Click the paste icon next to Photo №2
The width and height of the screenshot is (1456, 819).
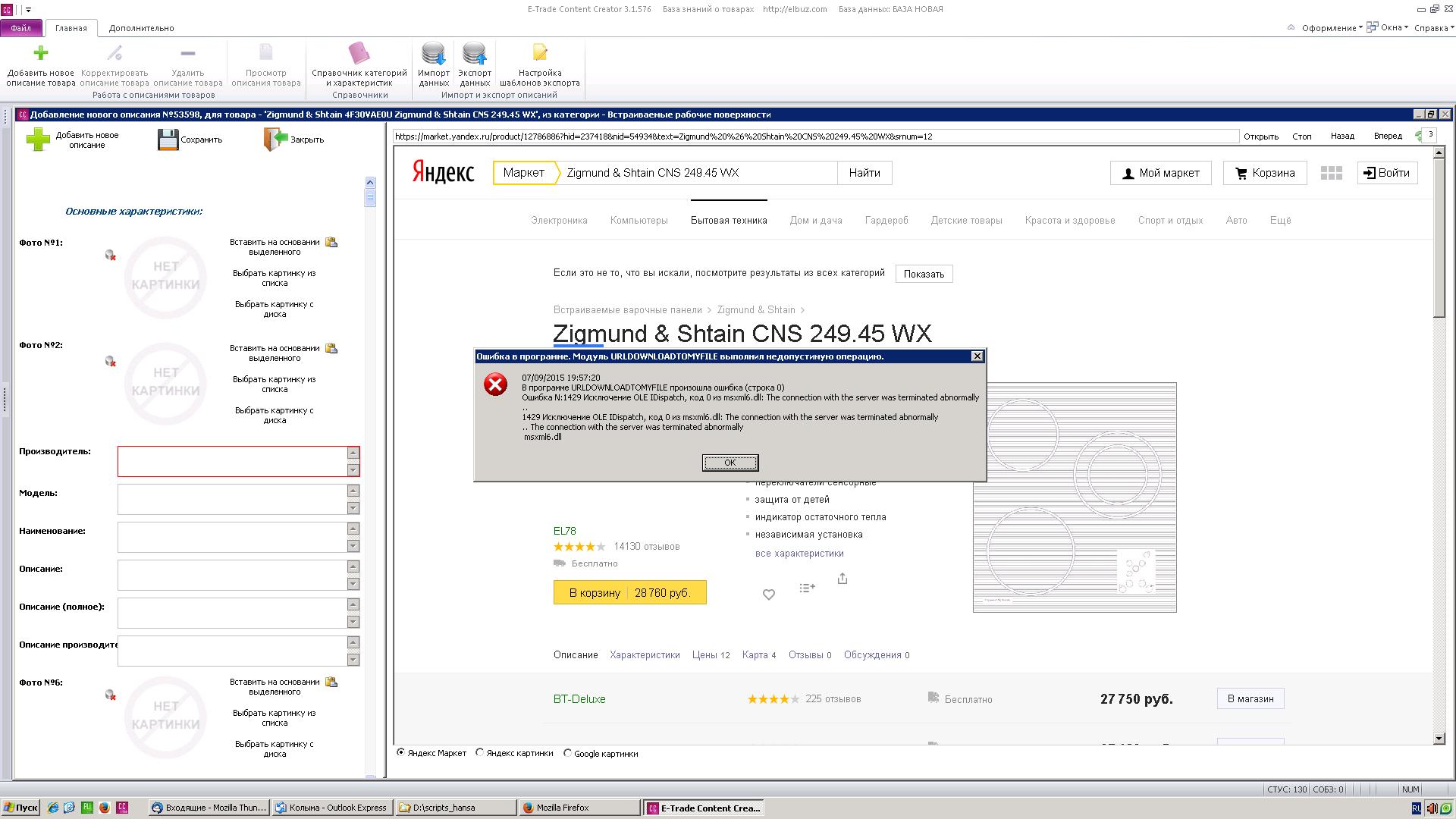coord(331,349)
